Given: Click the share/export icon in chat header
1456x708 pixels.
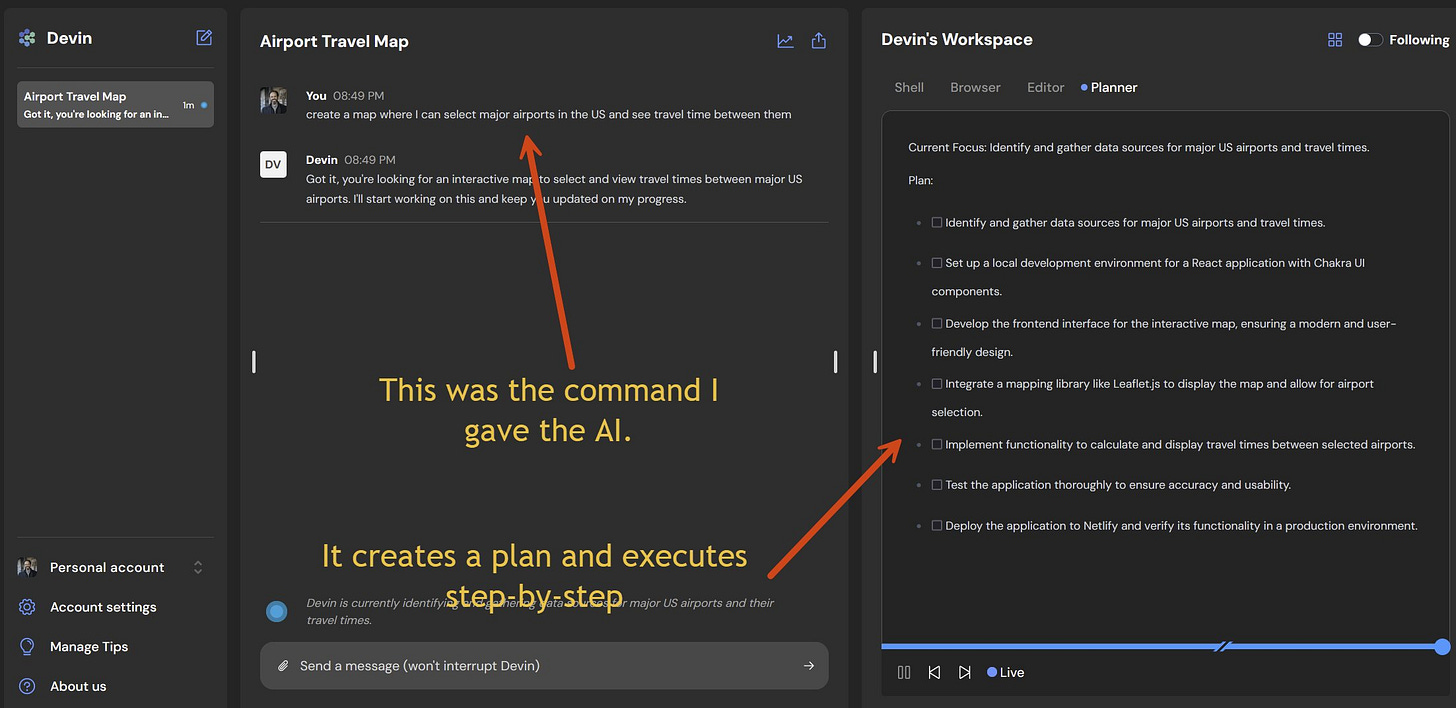Looking at the screenshot, I should pyautogui.click(x=819, y=41).
